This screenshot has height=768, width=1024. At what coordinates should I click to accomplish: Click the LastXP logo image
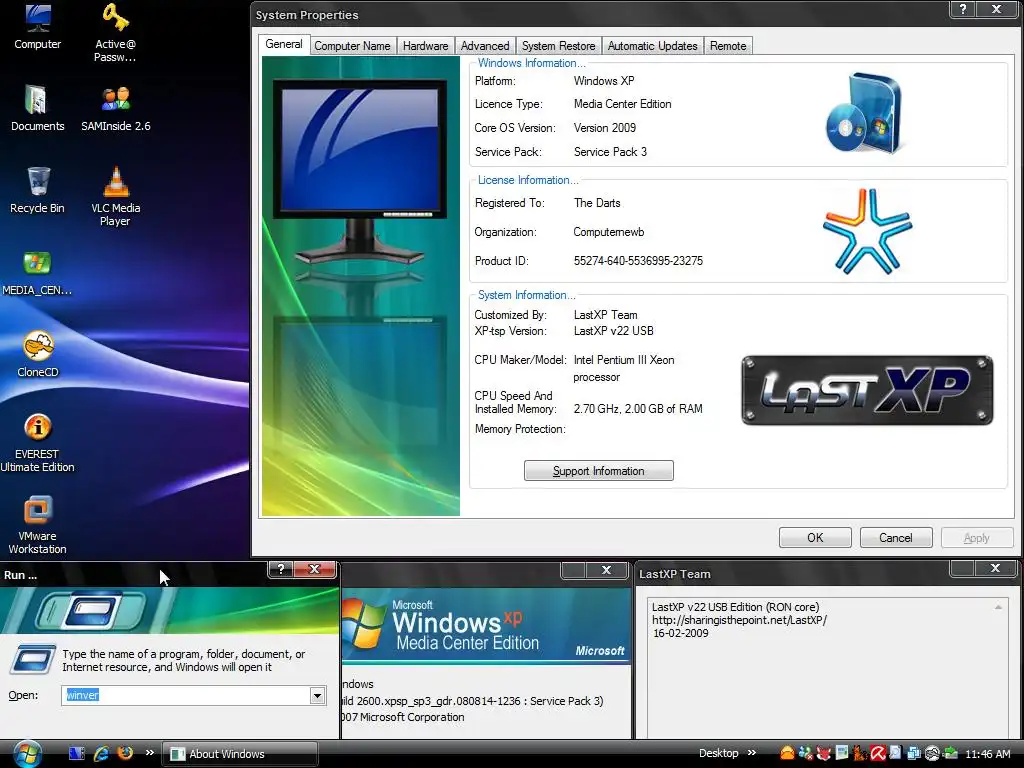pos(867,391)
